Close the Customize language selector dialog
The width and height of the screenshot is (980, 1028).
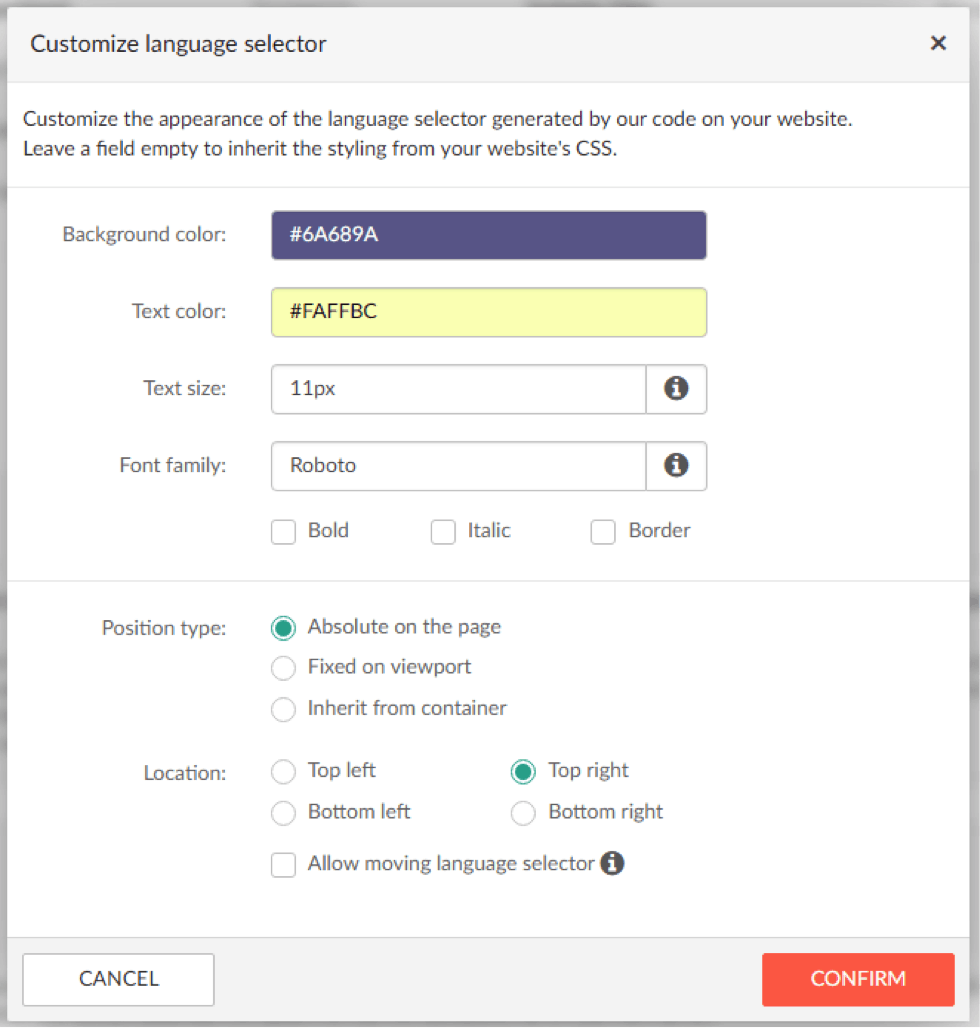pyautogui.click(x=938, y=43)
